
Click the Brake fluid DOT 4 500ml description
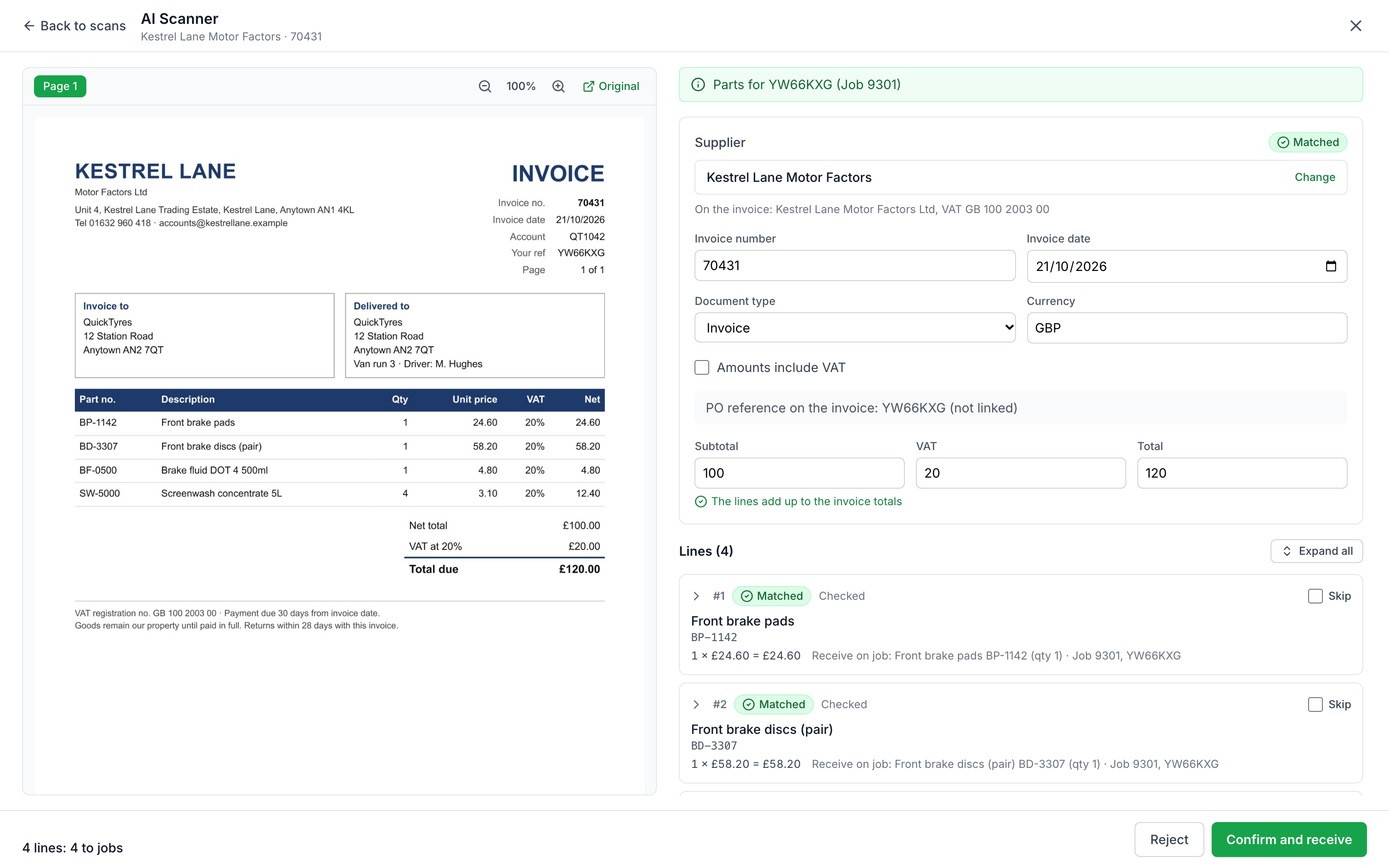215,470
